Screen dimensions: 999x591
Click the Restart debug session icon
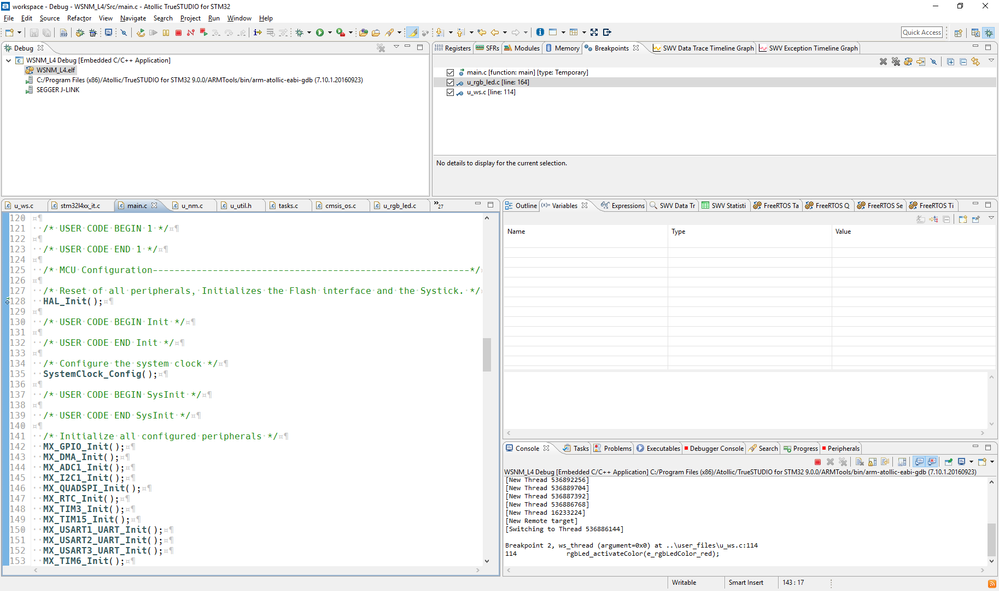click(141, 32)
